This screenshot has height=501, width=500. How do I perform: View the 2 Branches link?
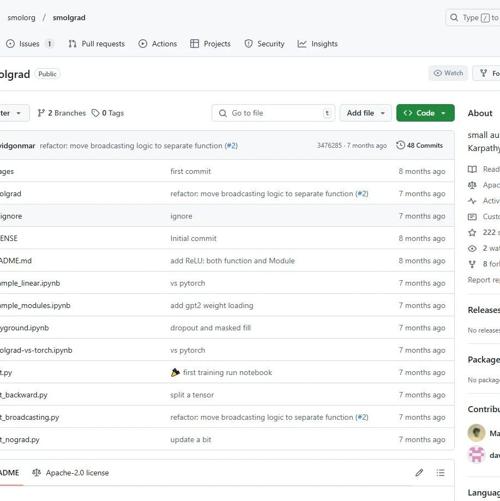(61, 113)
